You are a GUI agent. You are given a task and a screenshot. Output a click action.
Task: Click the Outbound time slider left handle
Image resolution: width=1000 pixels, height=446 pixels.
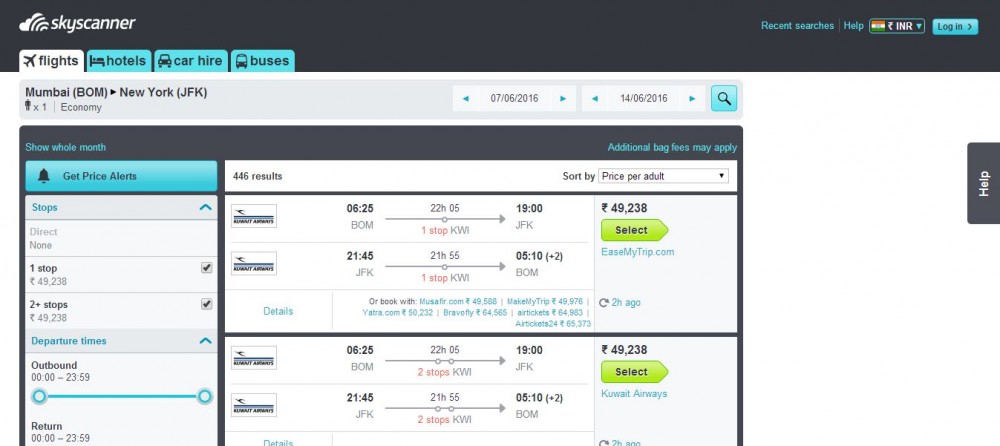tap(40, 397)
